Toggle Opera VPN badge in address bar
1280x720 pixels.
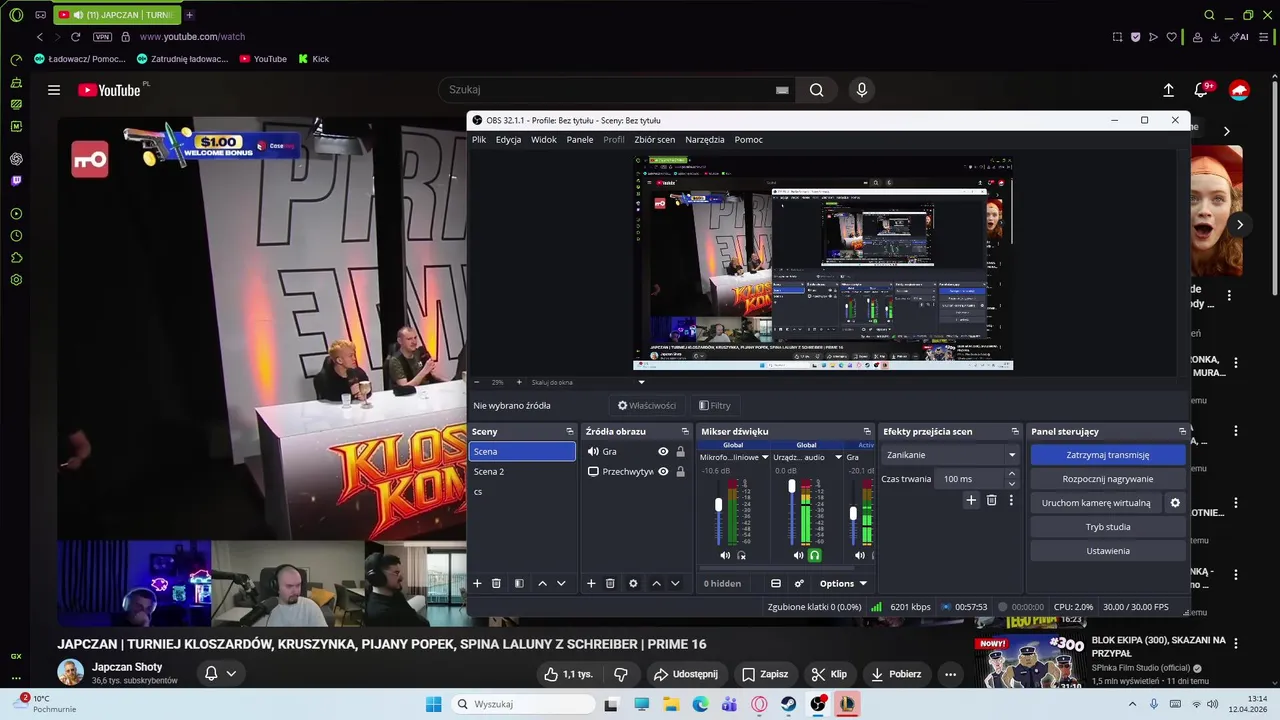102,36
